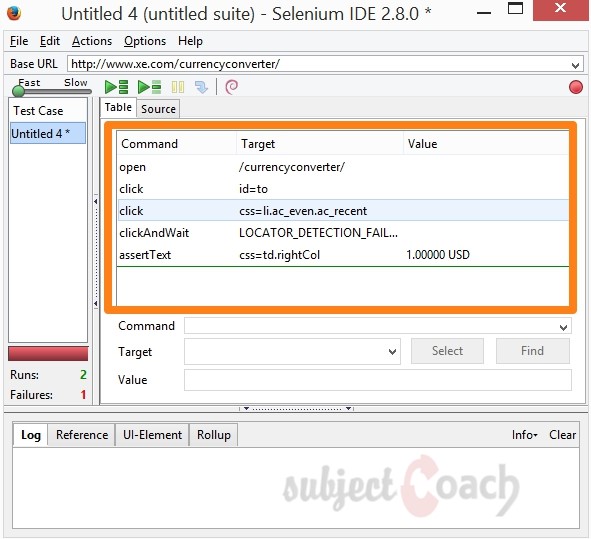Open the Options menu

[145, 41]
